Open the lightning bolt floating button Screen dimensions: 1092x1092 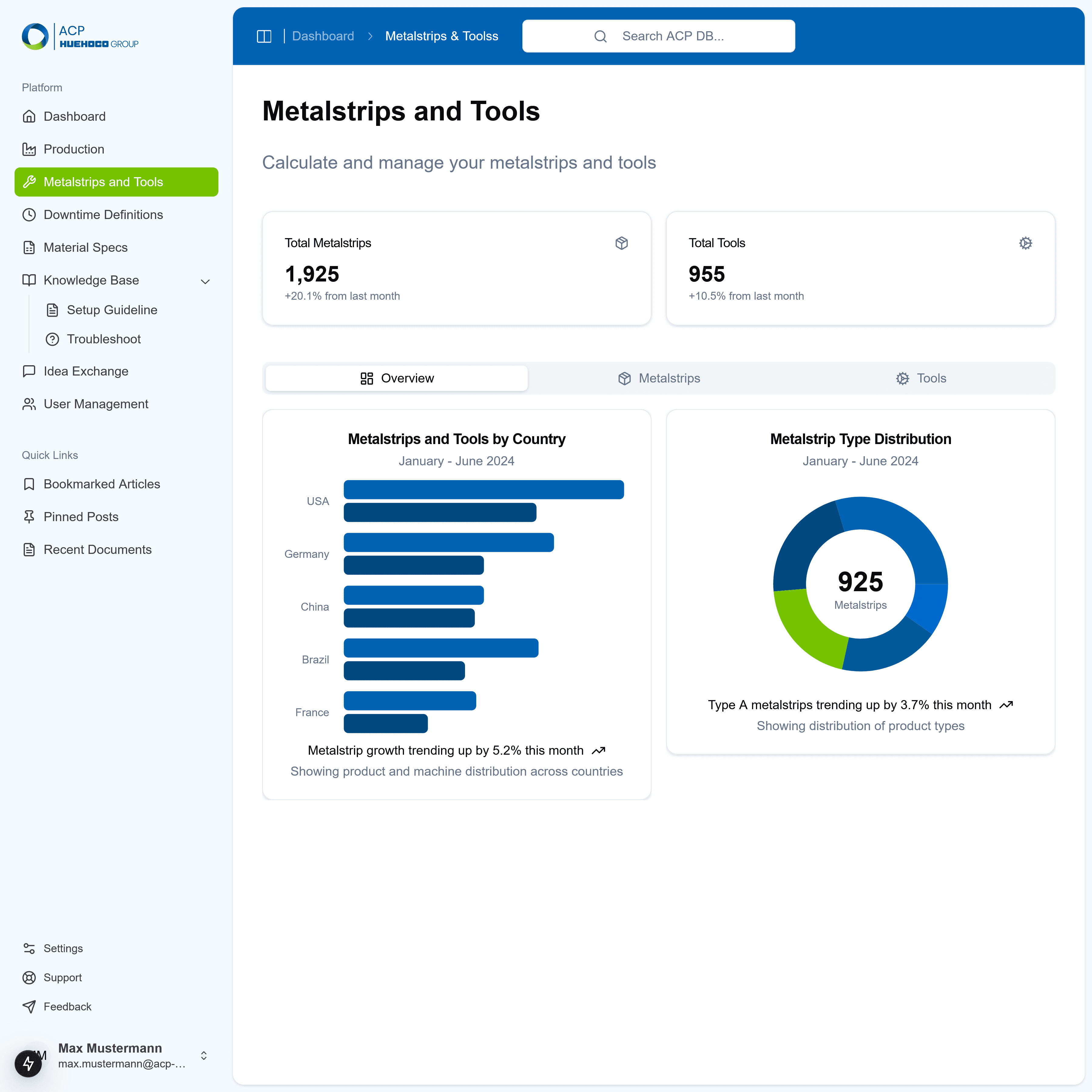(x=28, y=1064)
